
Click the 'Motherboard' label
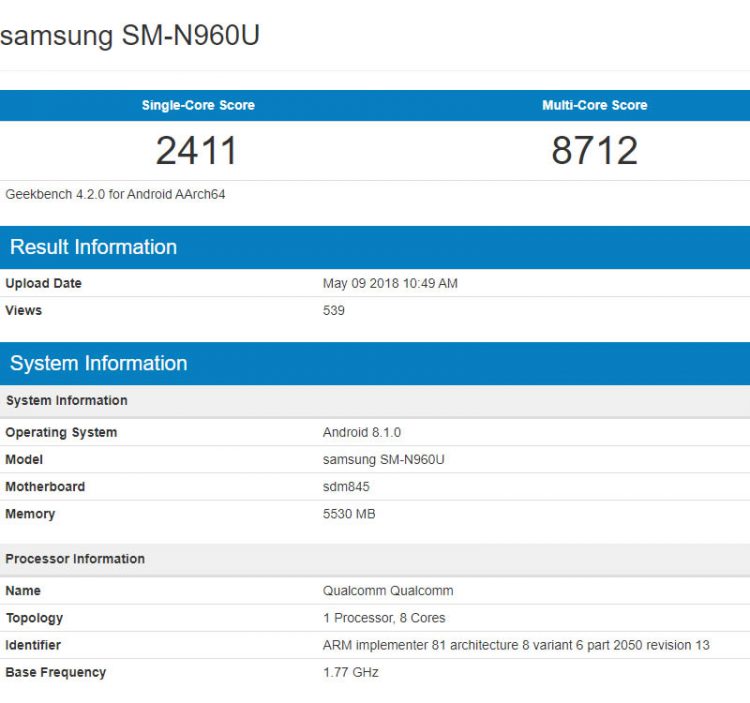45,487
